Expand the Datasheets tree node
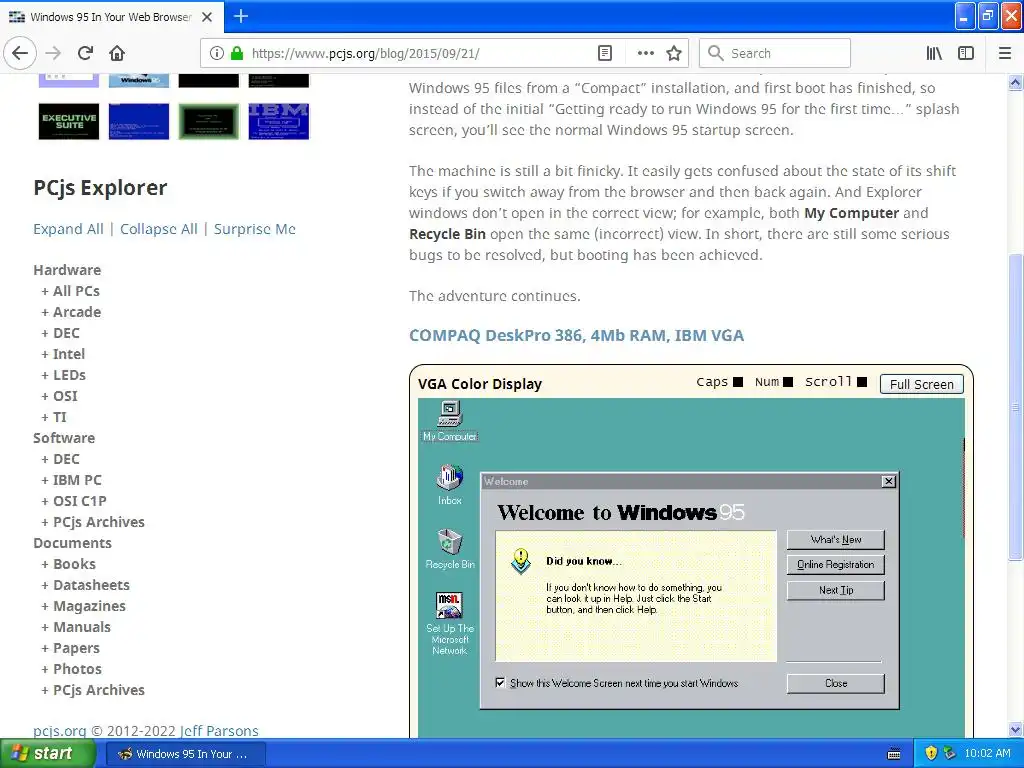Viewport: 1024px width, 768px height. (x=86, y=585)
